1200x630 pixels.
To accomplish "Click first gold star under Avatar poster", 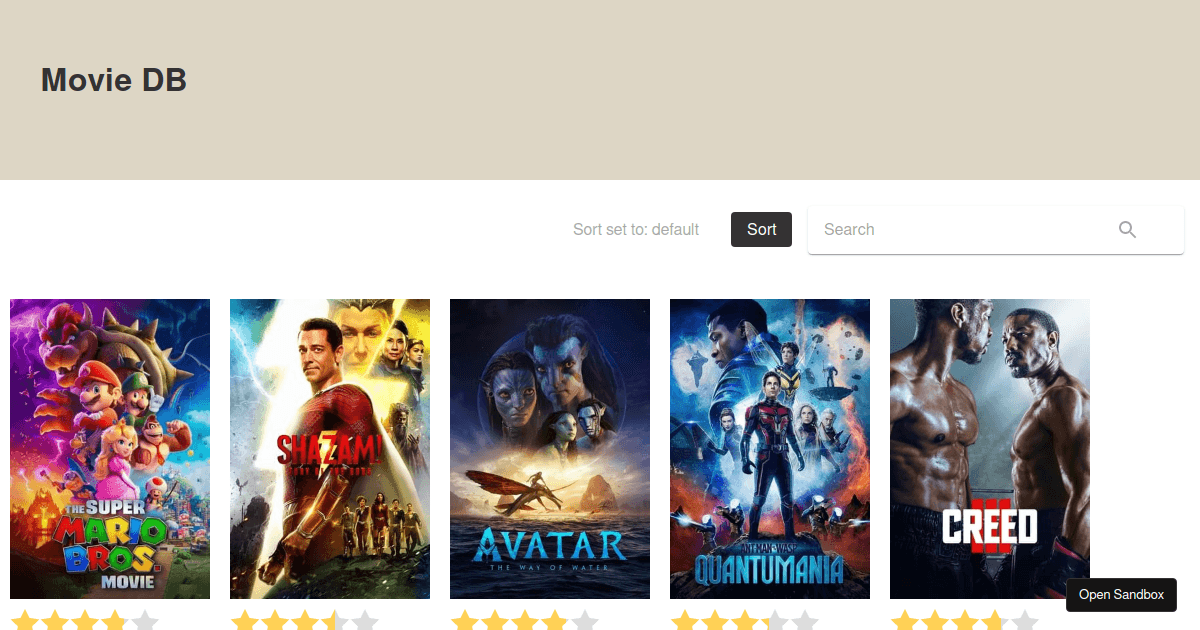I will [x=465, y=622].
